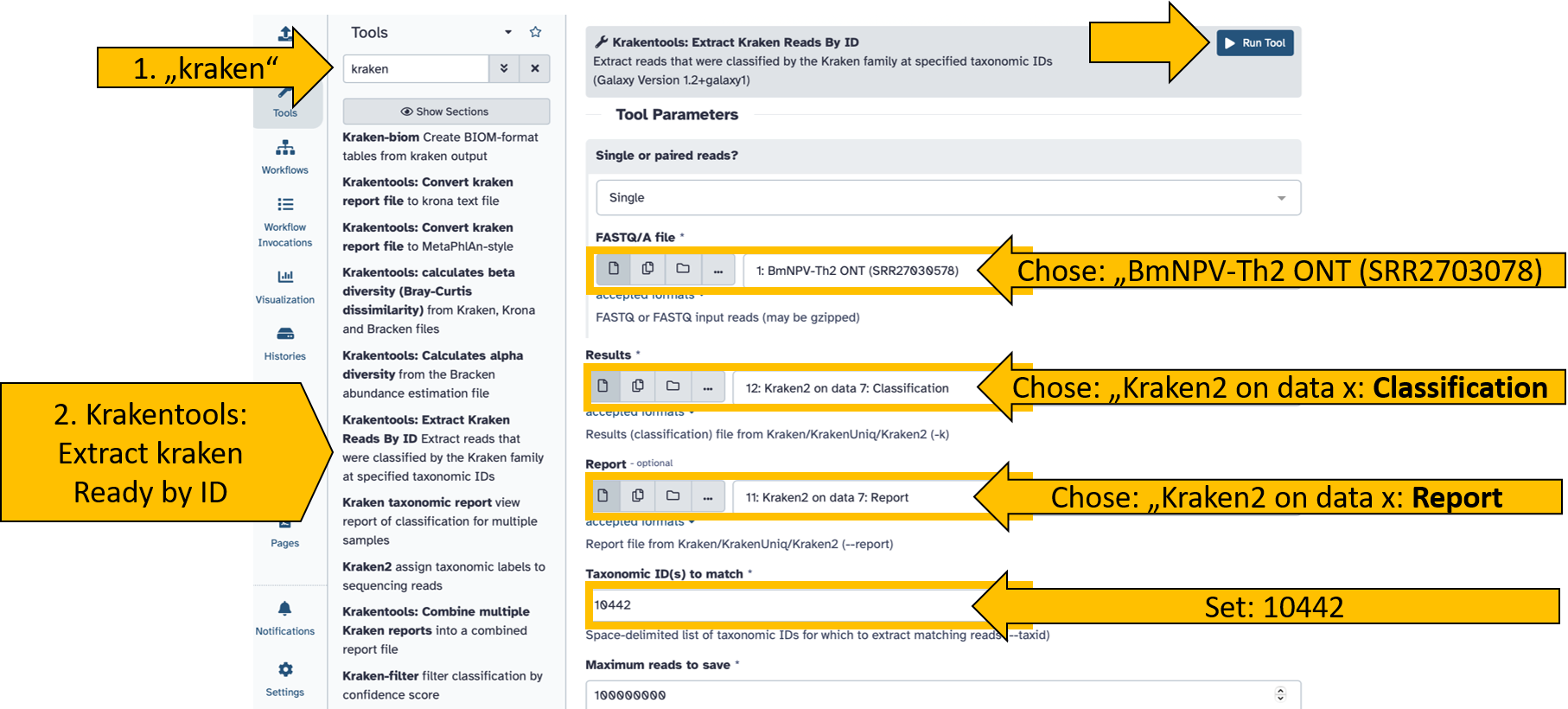Open ellipsis options for Report input

point(708,495)
